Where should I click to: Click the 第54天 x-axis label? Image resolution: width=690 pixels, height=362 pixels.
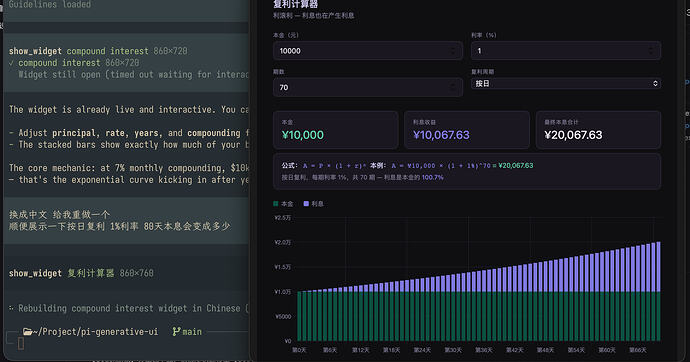[x=576, y=350]
